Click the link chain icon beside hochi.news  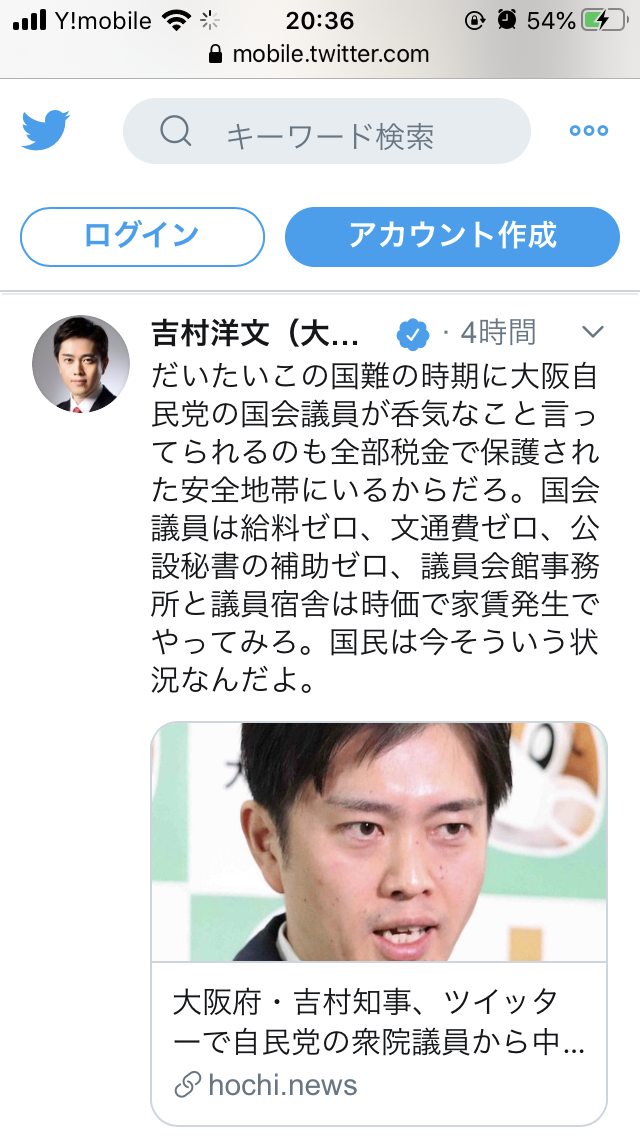coord(188,1085)
